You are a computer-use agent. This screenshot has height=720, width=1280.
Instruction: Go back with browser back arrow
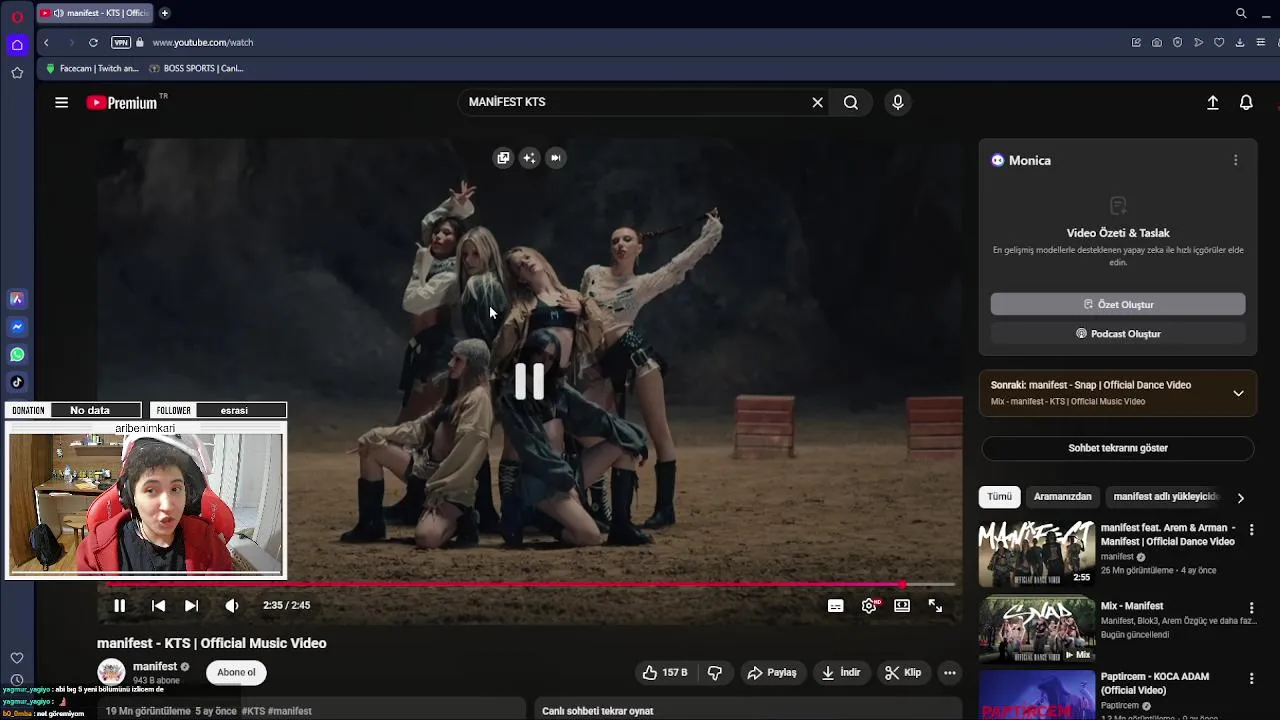coord(46,43)
